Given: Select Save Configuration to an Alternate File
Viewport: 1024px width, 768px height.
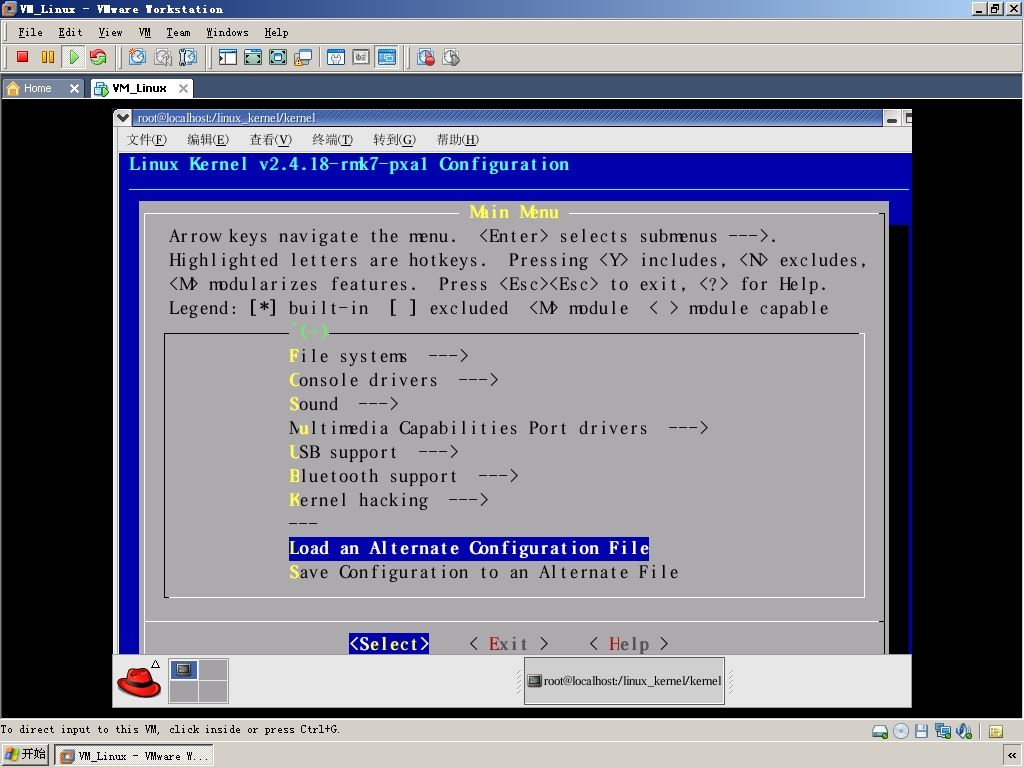Looking at the screenshot, I should pos(484,572).
